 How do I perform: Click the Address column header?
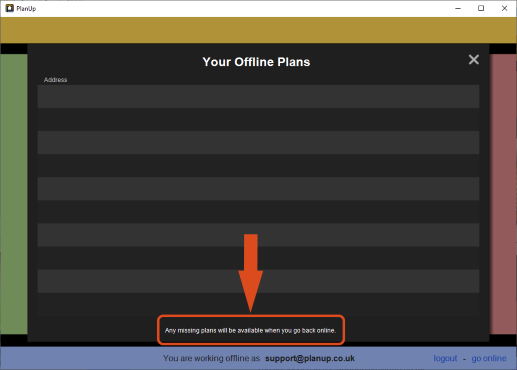point(55,80)
